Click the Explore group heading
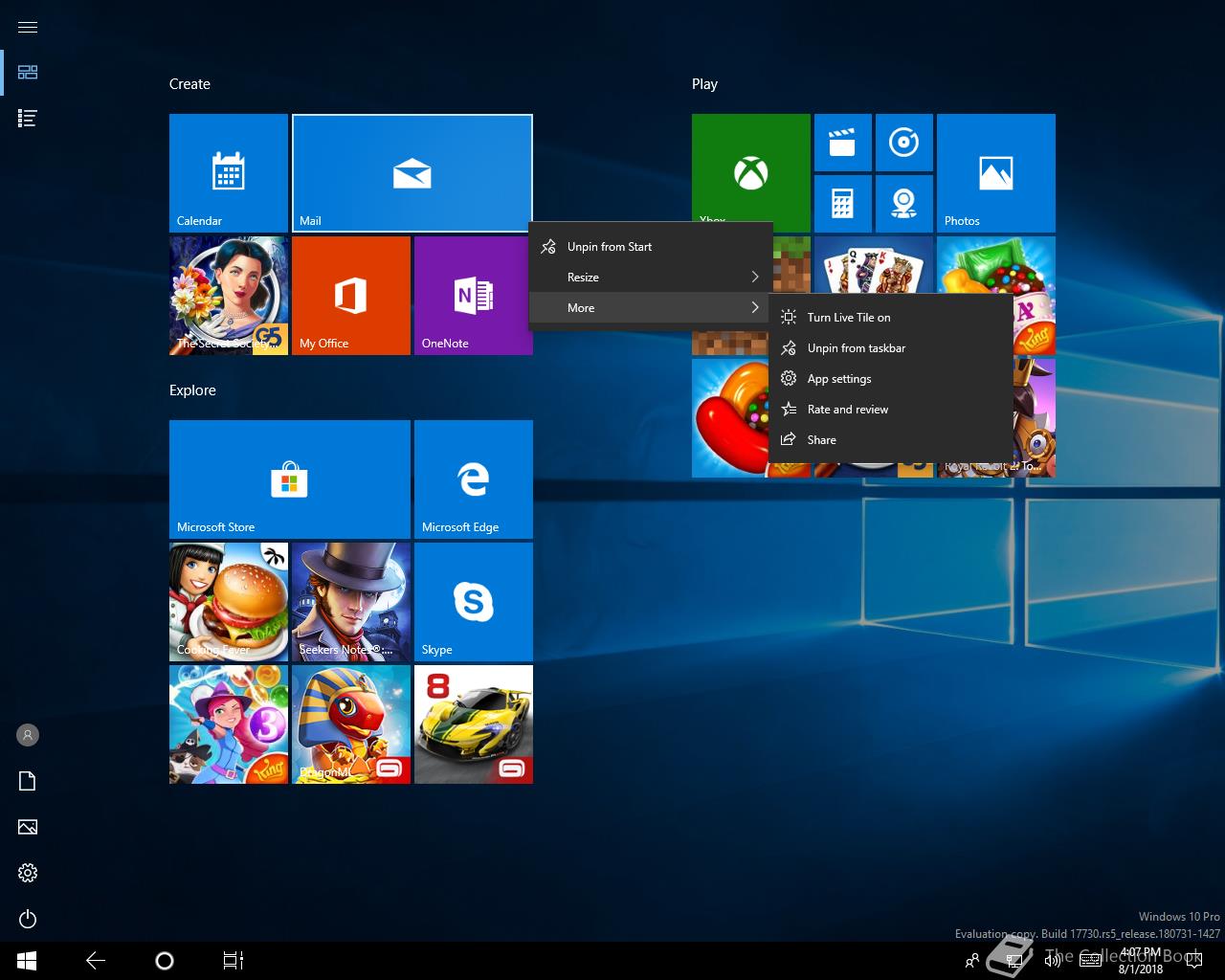 192,390
